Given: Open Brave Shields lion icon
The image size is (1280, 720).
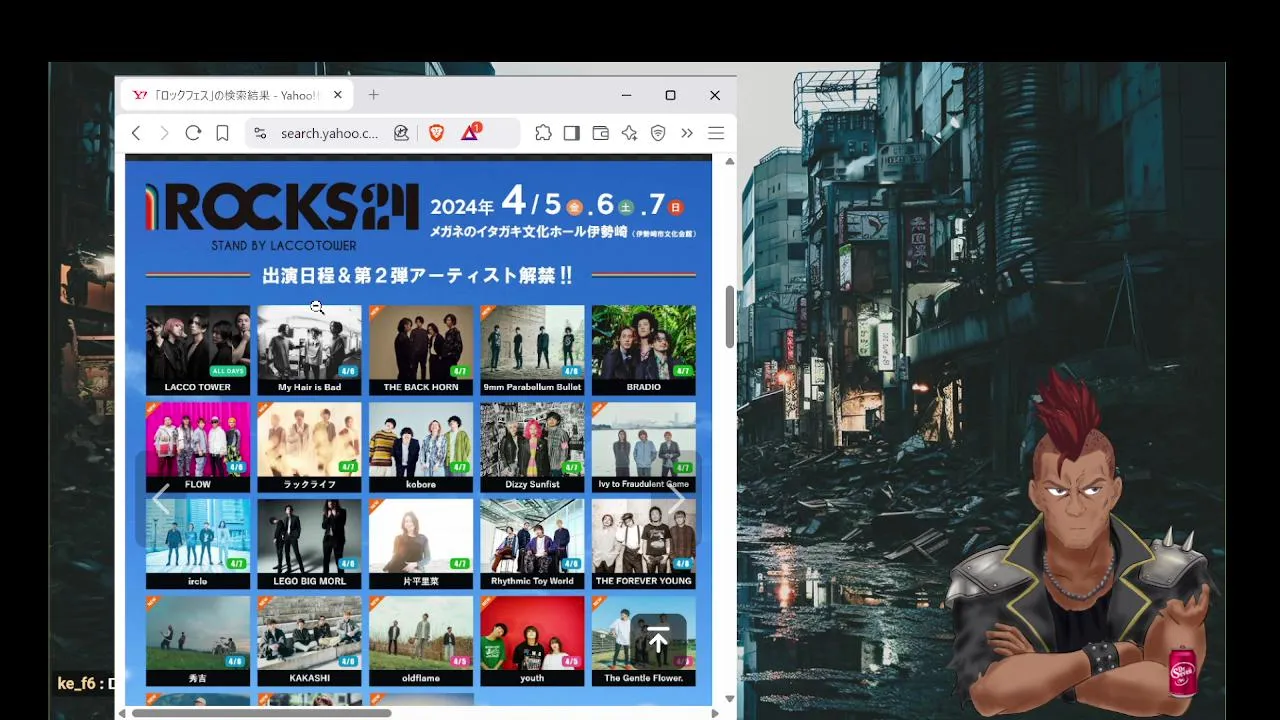Looking at the screenshot, I should pyautogui.click(x=436, y=133).
